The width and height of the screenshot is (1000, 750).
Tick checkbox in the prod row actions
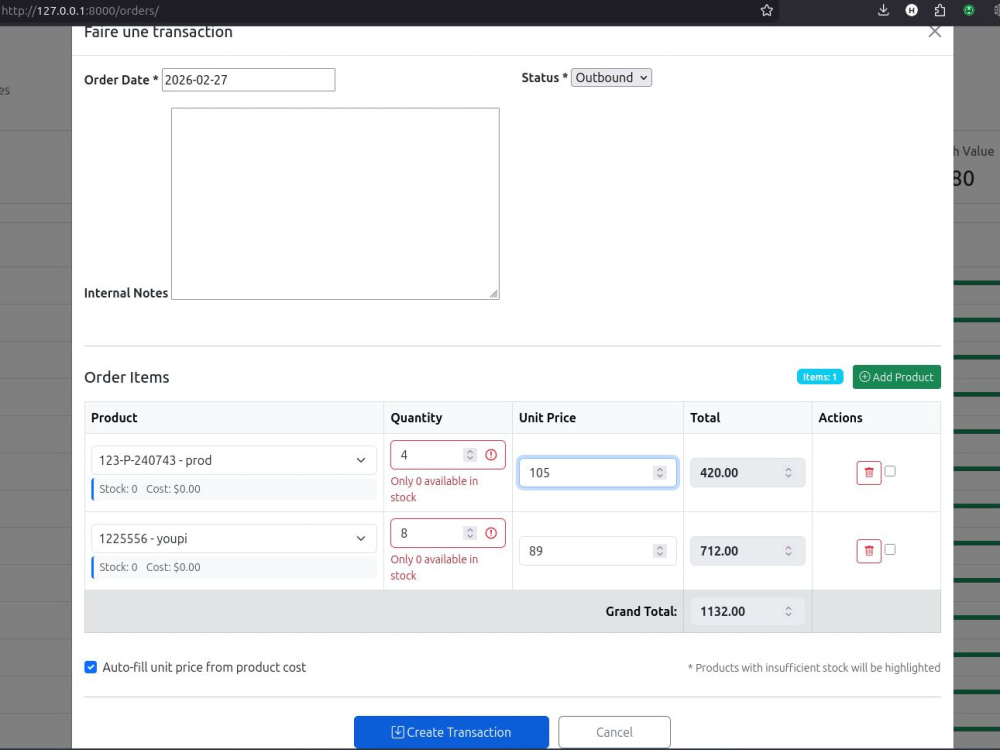click(890, 471)
